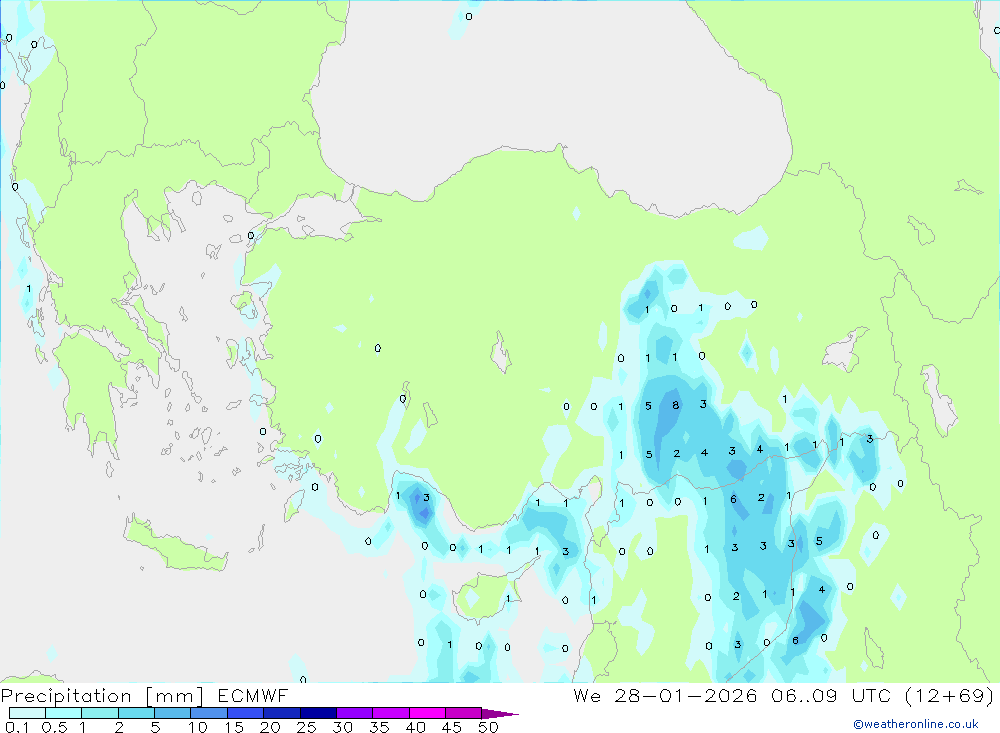Click the "10" legend scale label

(198, 727)
